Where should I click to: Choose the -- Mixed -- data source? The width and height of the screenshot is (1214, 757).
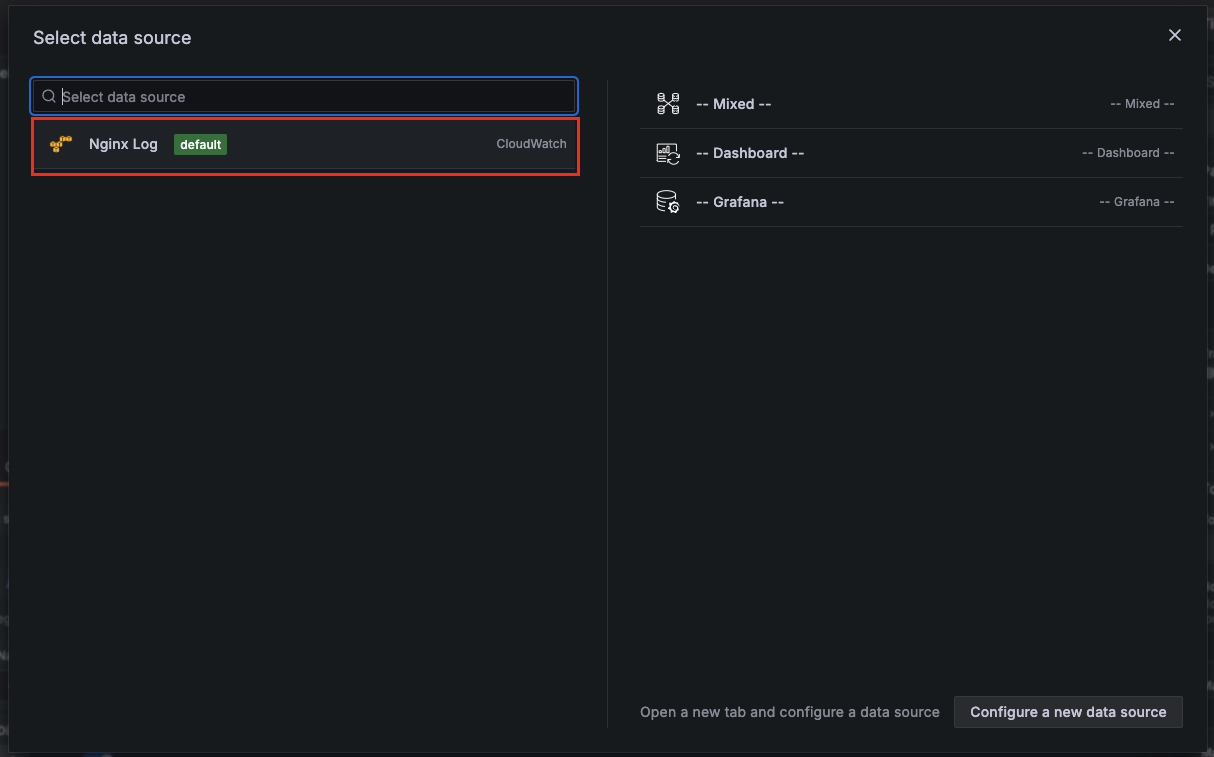(911, 104)
